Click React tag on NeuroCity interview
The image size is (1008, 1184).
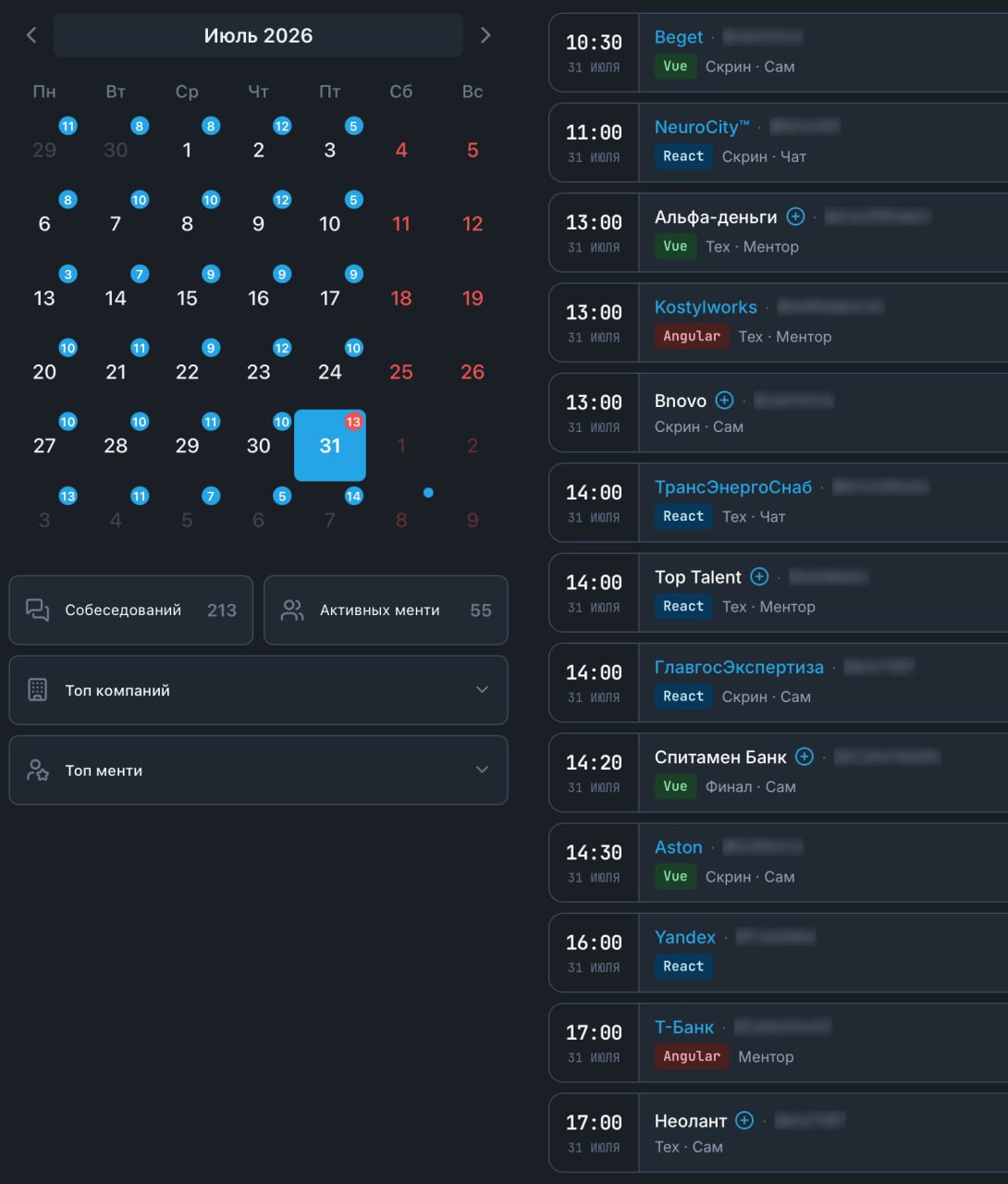click(683, 156)
